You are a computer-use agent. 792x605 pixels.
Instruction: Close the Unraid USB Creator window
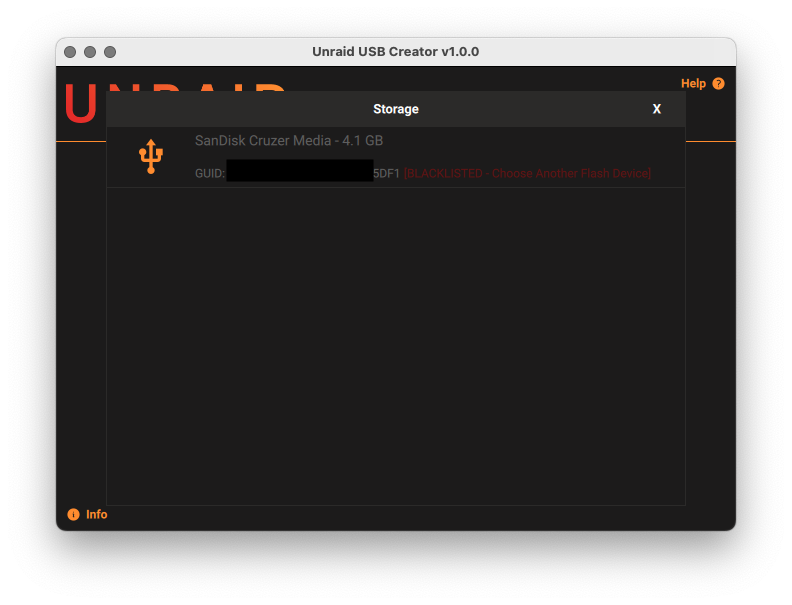tap(70, 52)
